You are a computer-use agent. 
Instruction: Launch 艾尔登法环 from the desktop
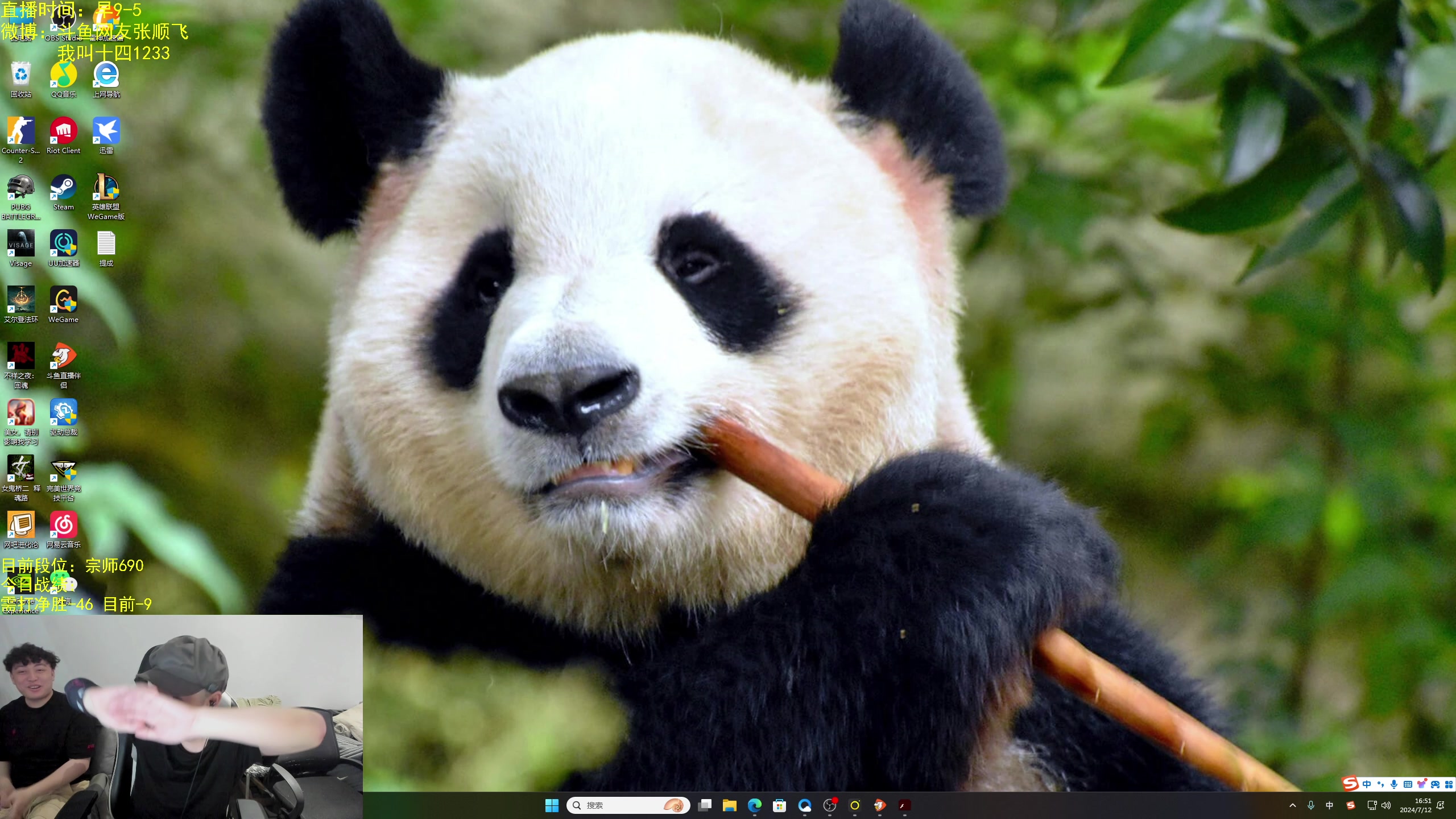tap(21, 305)
